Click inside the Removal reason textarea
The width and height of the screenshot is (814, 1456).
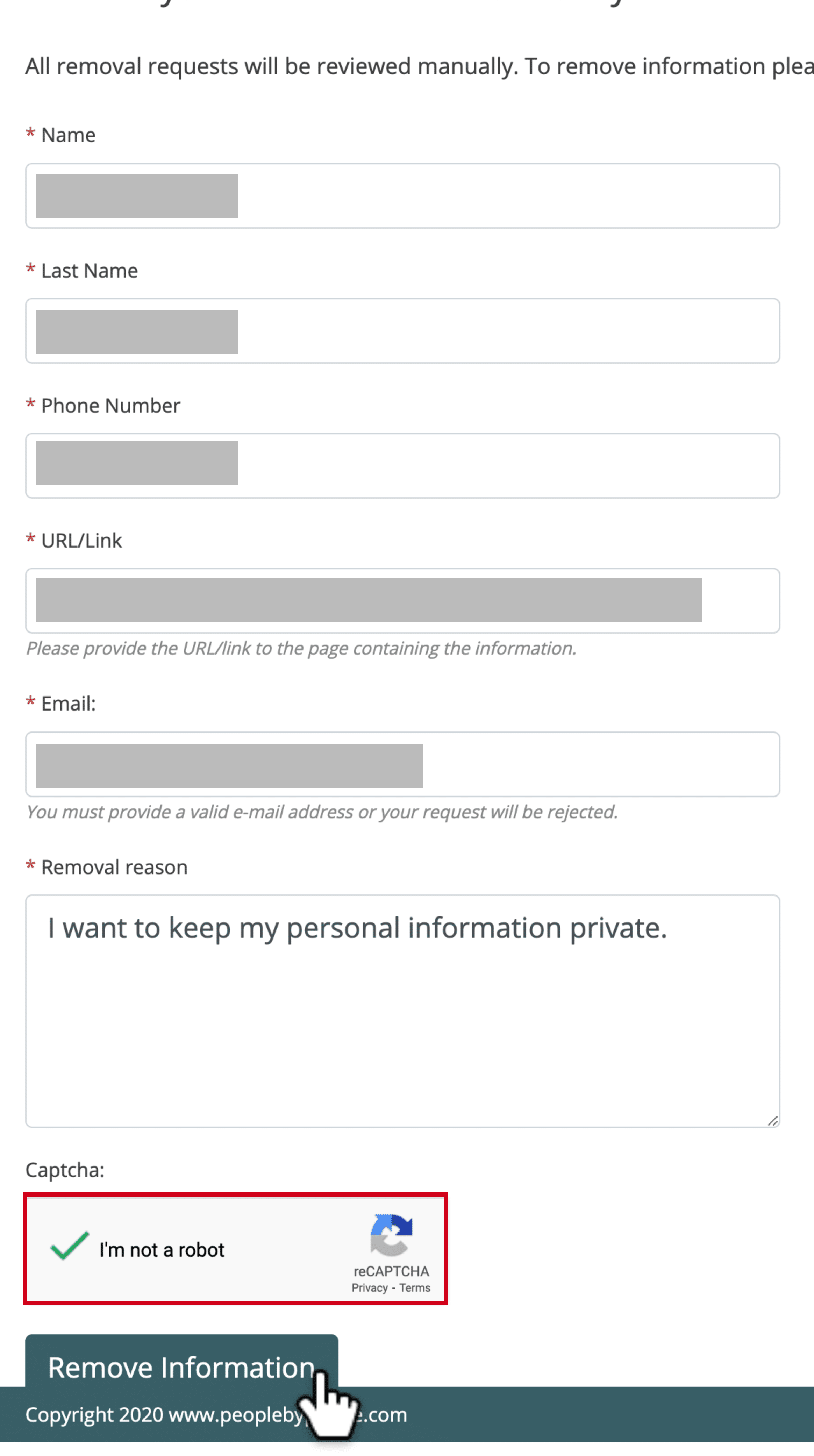[x=402, y=1012]
